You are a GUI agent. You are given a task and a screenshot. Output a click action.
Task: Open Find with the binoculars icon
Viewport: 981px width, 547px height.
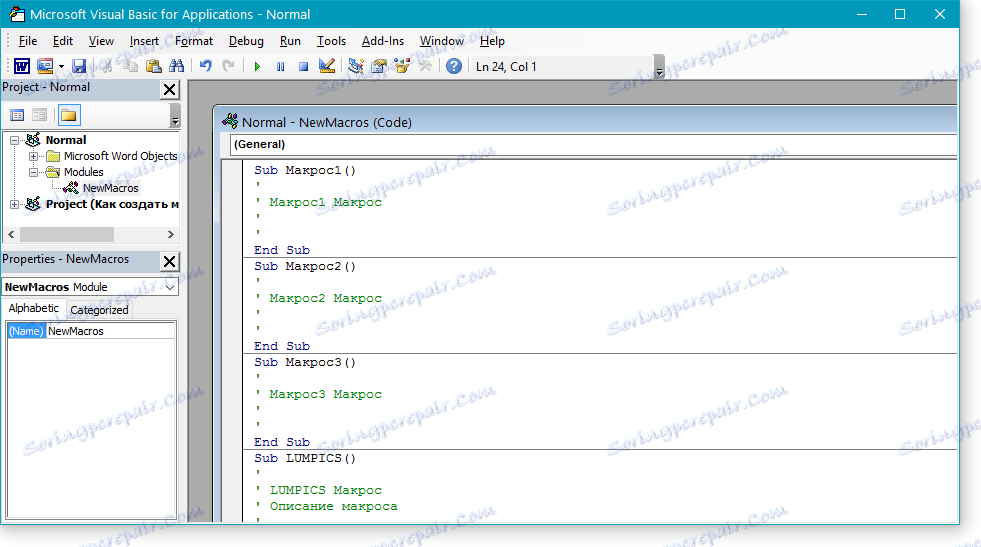(x=176, y=67)
